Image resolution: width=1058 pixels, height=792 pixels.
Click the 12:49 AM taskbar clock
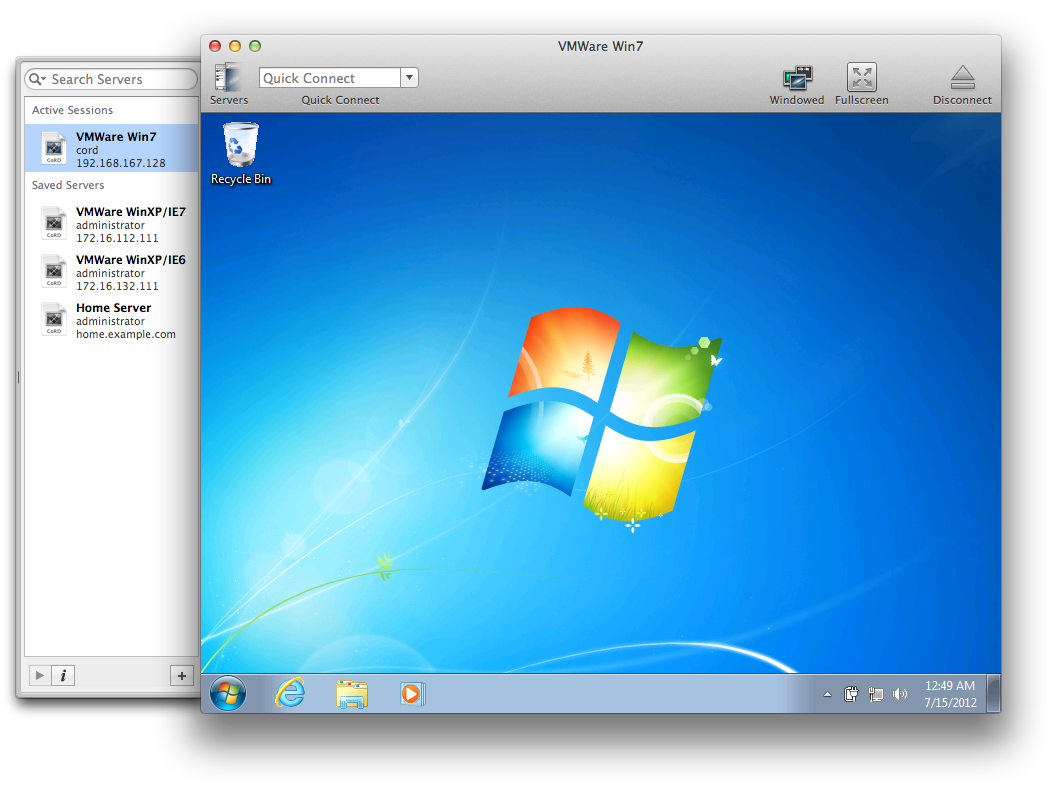coord(950,685)
